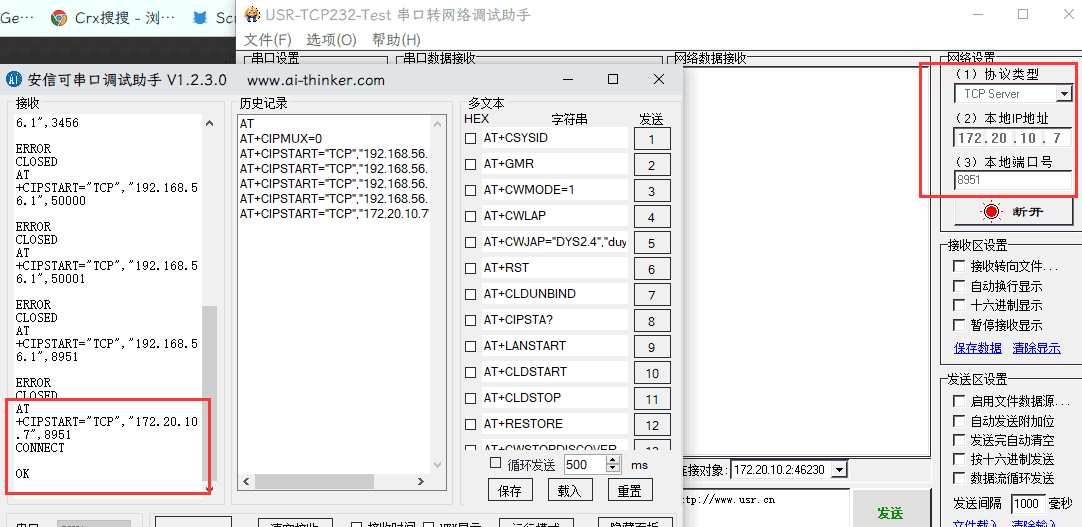Image resolution: width=1082 pixels, height=527 pixels.
Task: Select AT+CIPMUX=0 in history list
Action: point(281,139)
